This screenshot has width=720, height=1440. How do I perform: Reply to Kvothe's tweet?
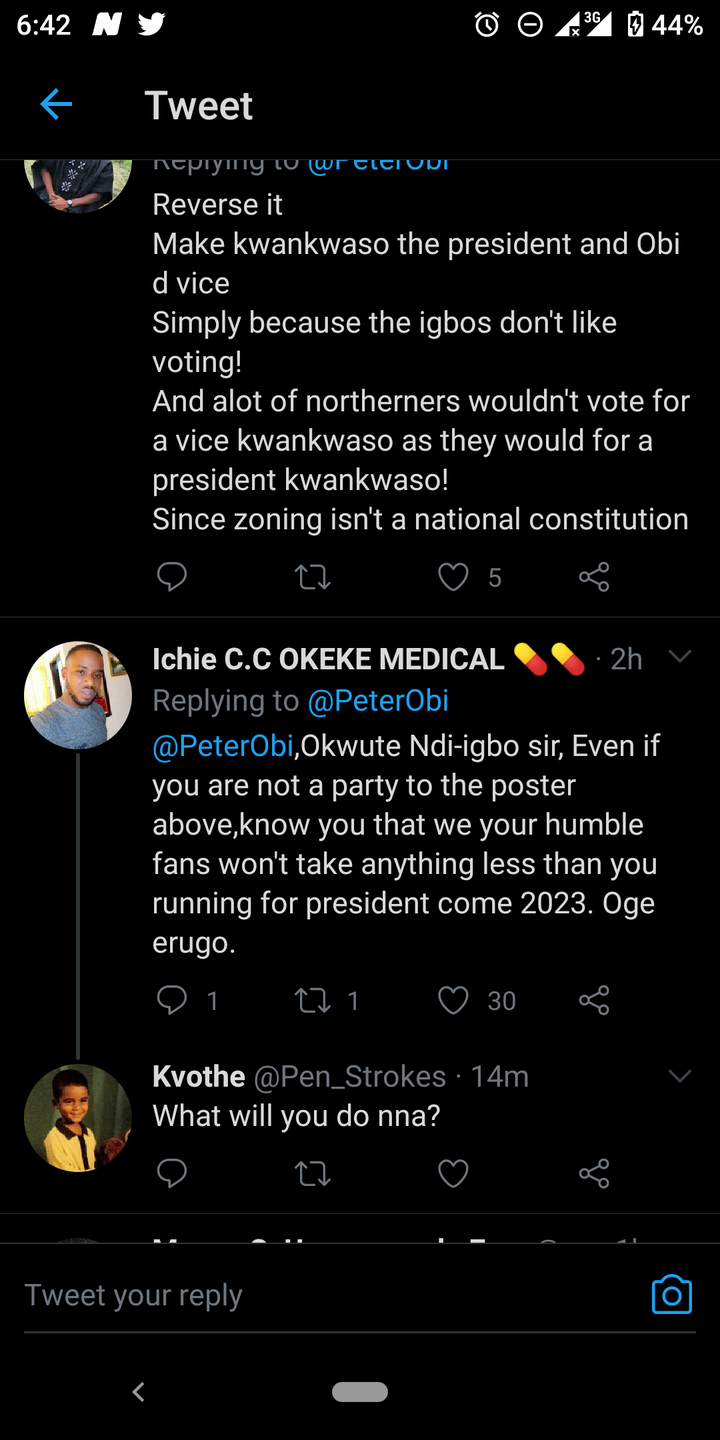click(x=172, y=1173)
